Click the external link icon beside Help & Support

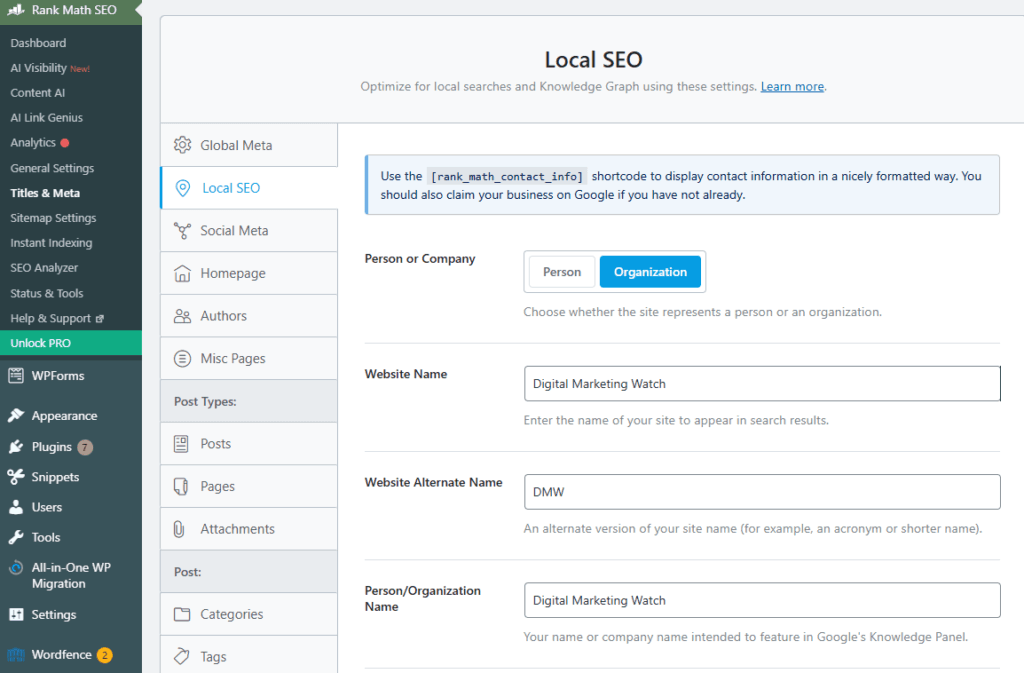(100, 319)
